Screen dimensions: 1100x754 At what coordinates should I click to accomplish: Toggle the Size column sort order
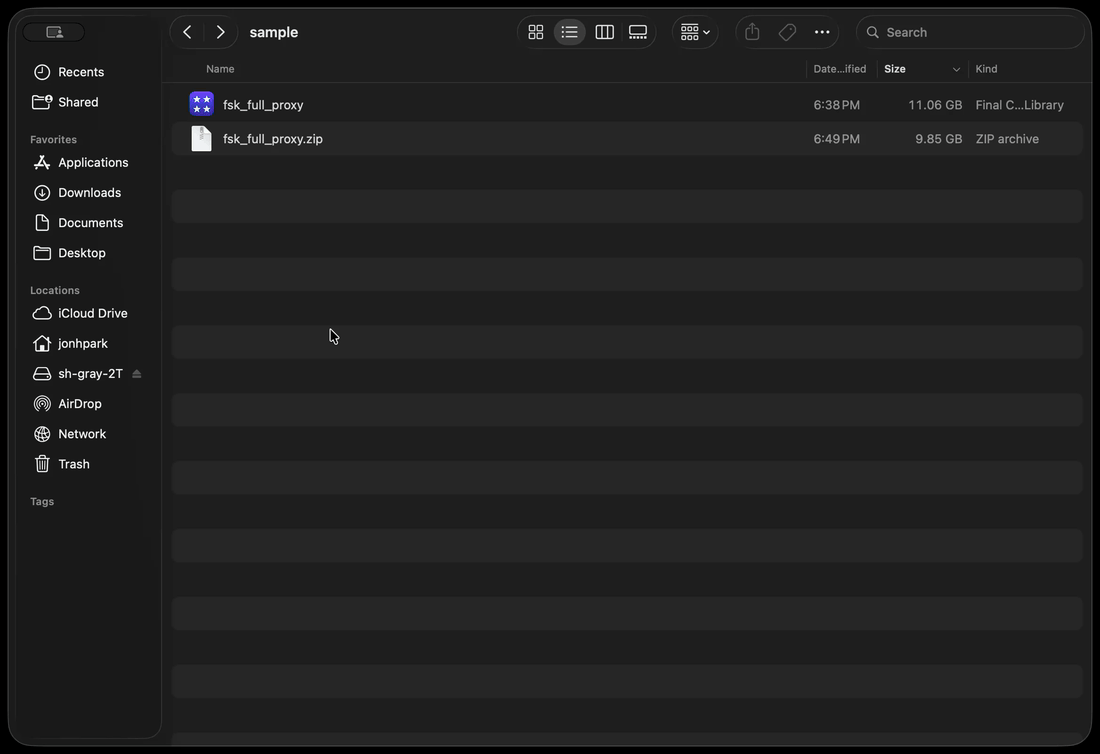(922, 69)
